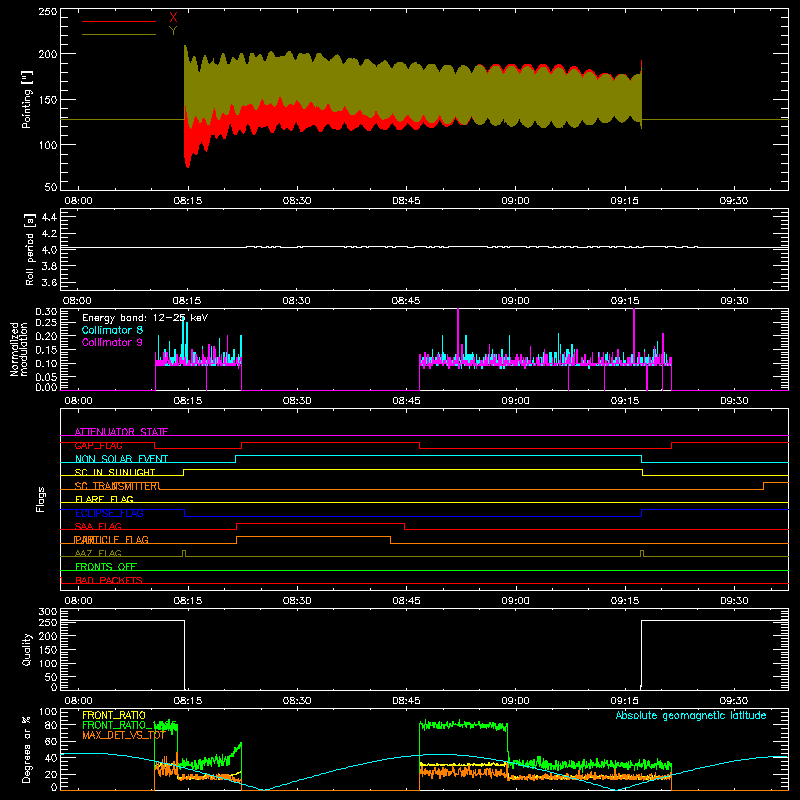Click the 250 tick on Pointing axis
Image resolution: width=800 pixels, height=800 pixels.
point(48,11)
